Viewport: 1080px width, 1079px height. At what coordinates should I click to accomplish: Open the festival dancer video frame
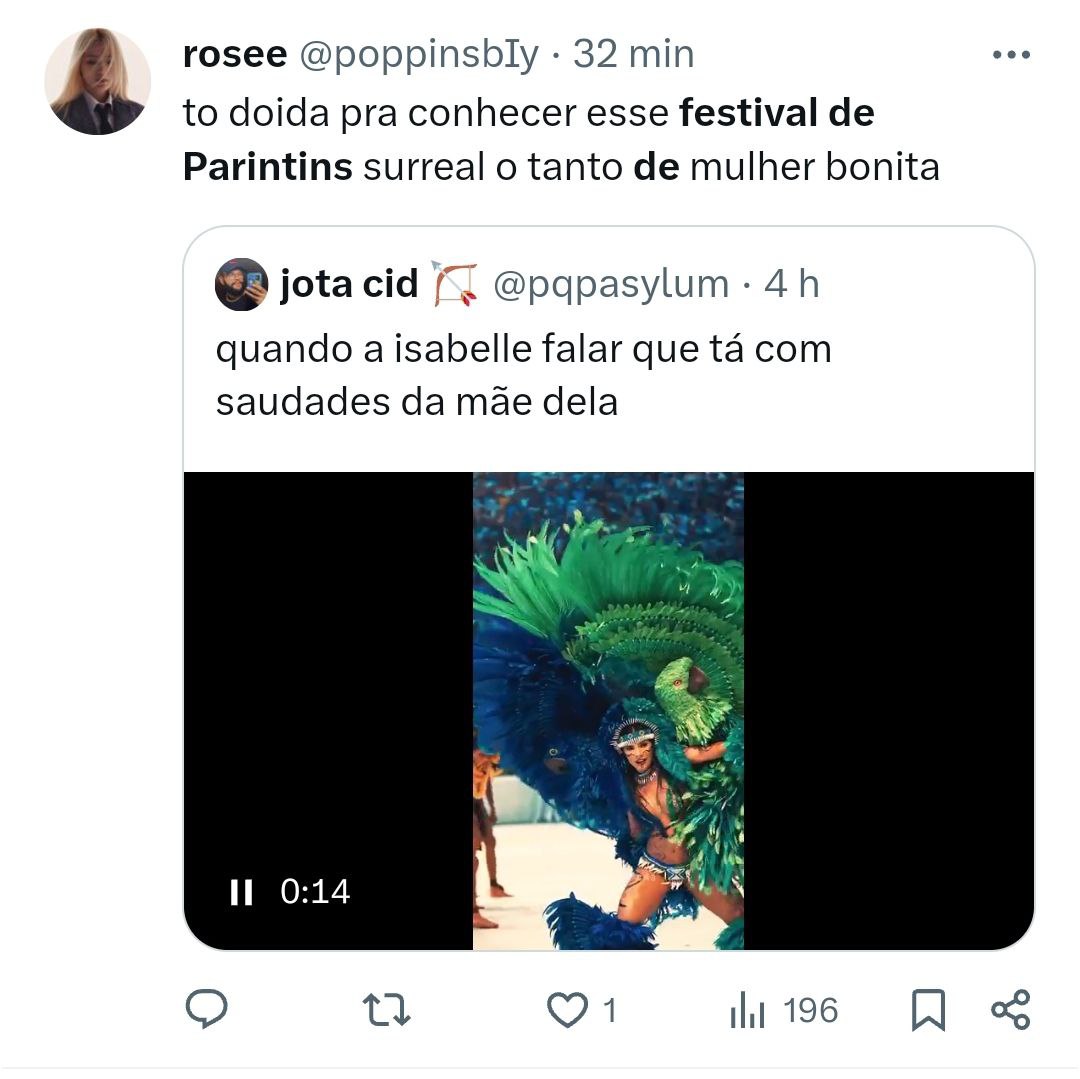pos(608,711)
